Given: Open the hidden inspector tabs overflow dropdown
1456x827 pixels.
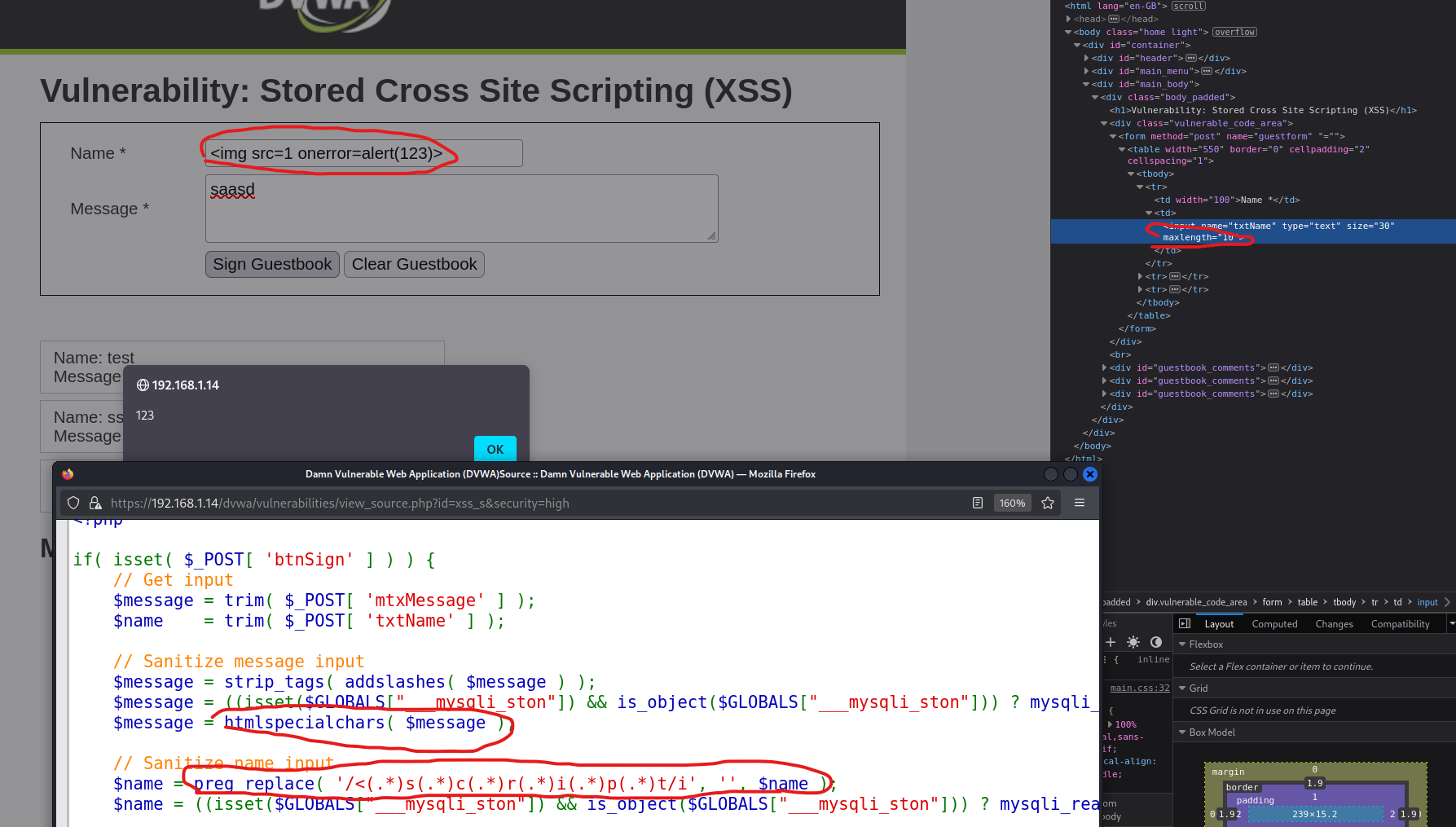Looking at the screenshot, I should click(x=1451, y=623).
